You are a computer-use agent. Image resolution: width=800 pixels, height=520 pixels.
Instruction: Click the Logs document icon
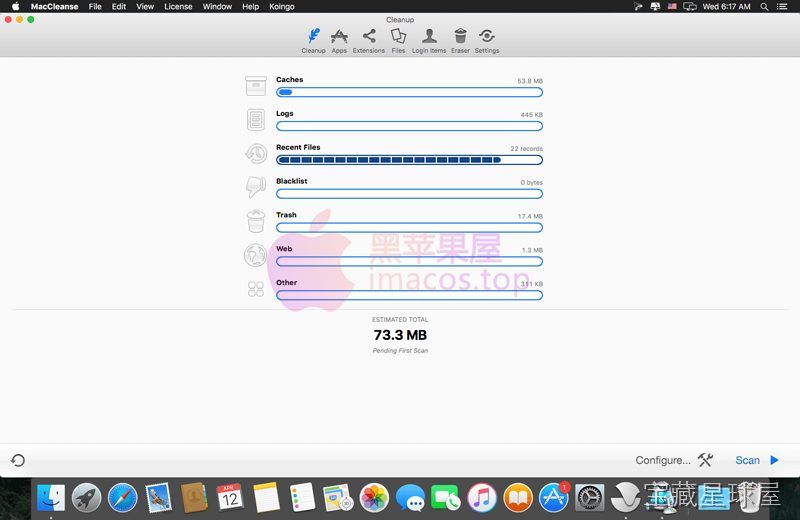pyautogui.click(x=256, y=119)
